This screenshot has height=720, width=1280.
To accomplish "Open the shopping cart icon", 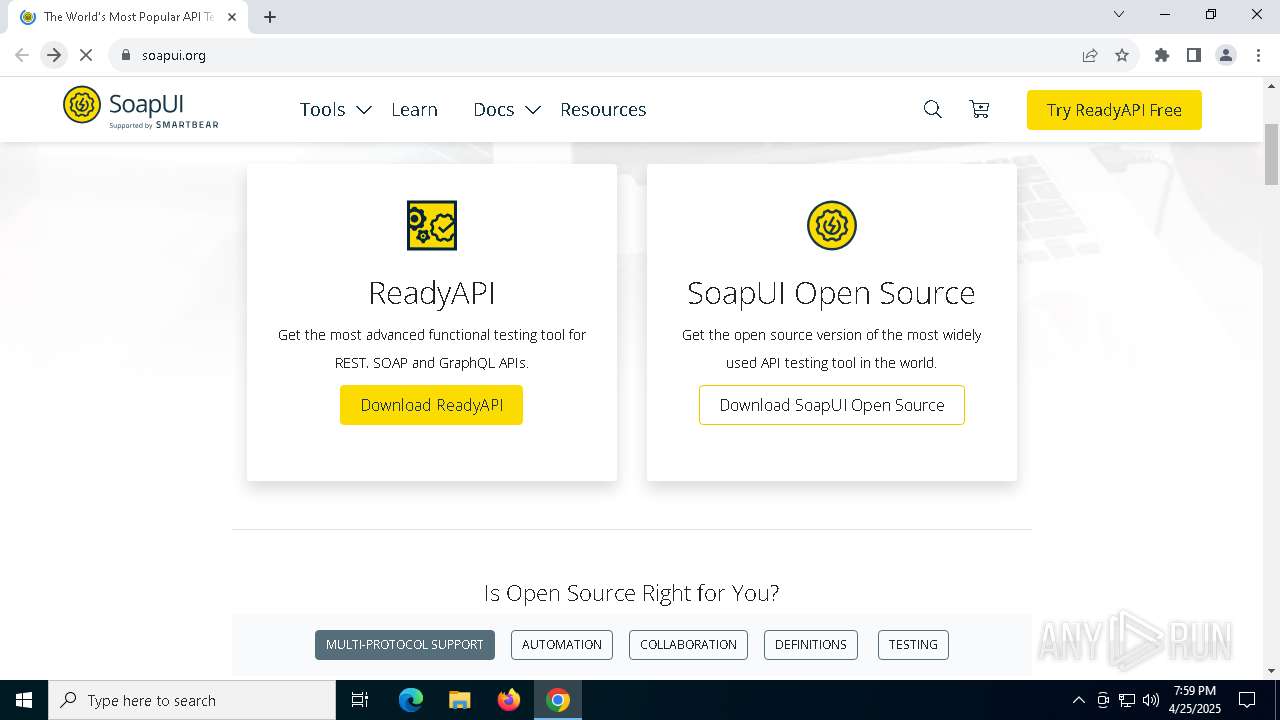I will point(979,110).
